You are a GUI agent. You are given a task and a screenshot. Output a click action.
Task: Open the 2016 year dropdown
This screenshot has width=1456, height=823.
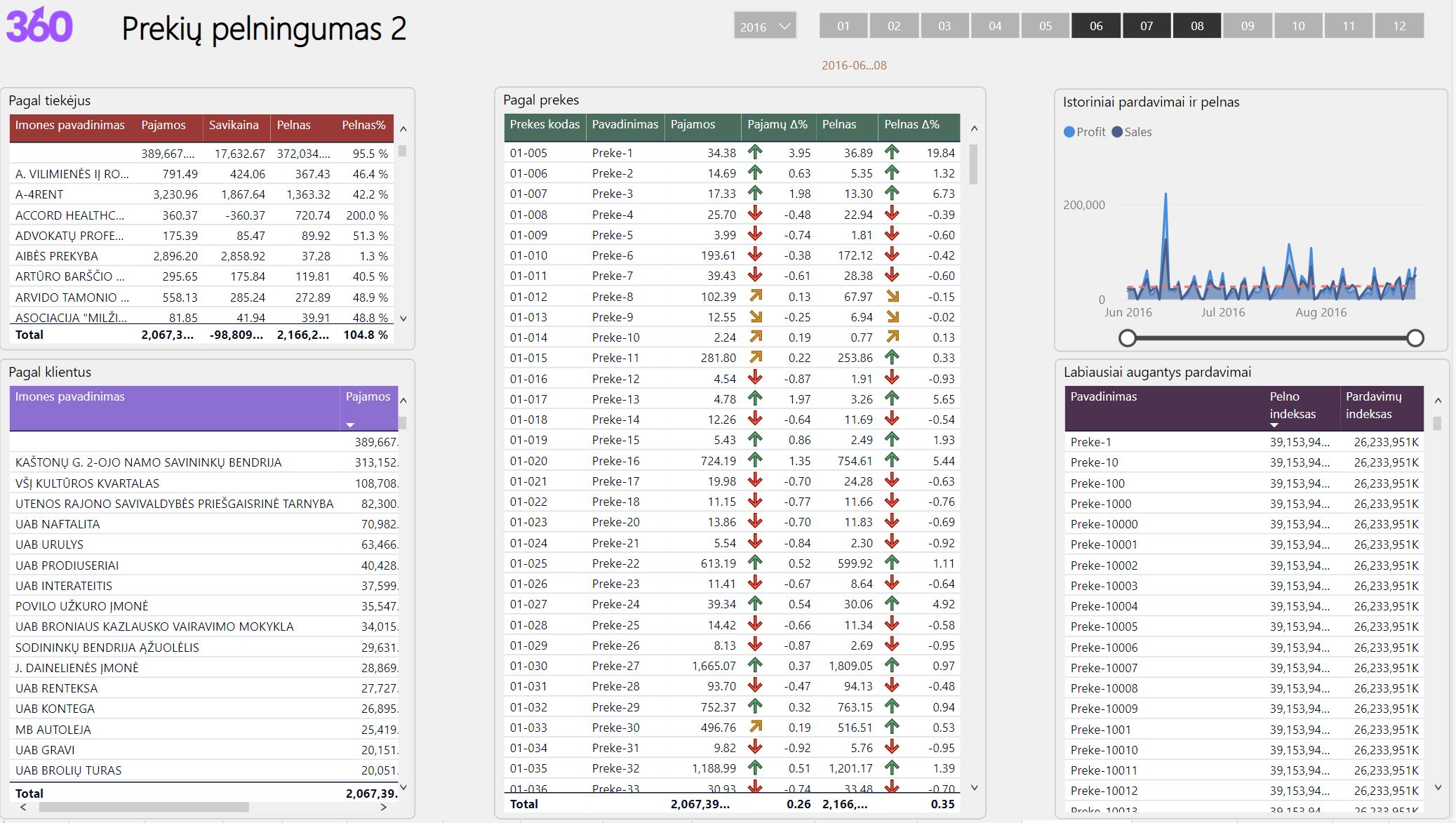765,27
